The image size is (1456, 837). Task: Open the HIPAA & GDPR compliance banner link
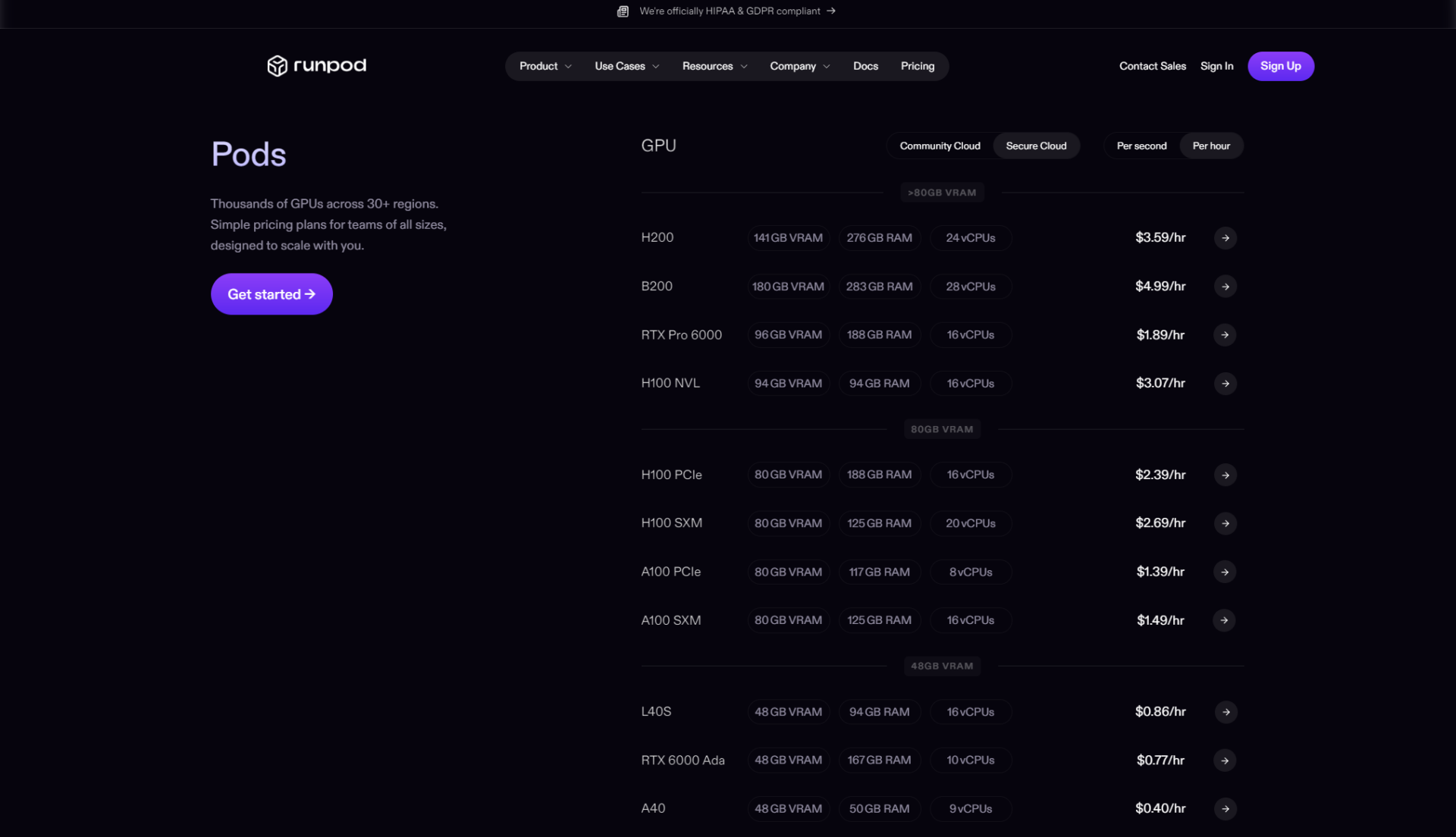point(728,11)
